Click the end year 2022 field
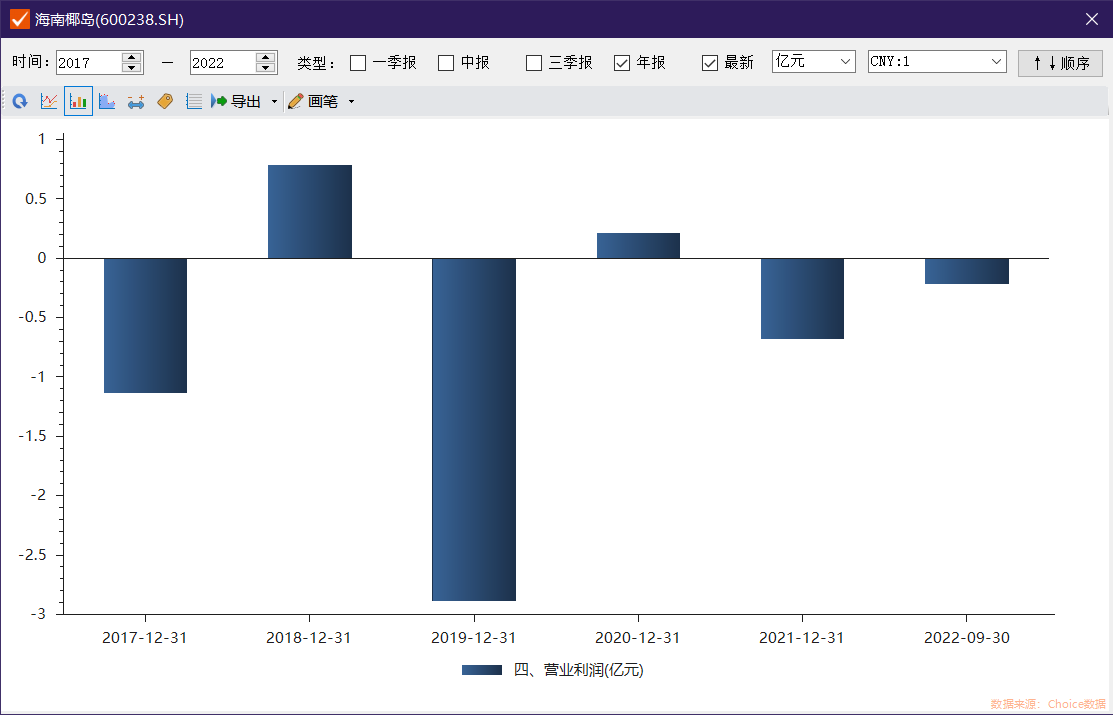Image resolution: width=1113 pixels, height=715 pixels. click(221, 63)
